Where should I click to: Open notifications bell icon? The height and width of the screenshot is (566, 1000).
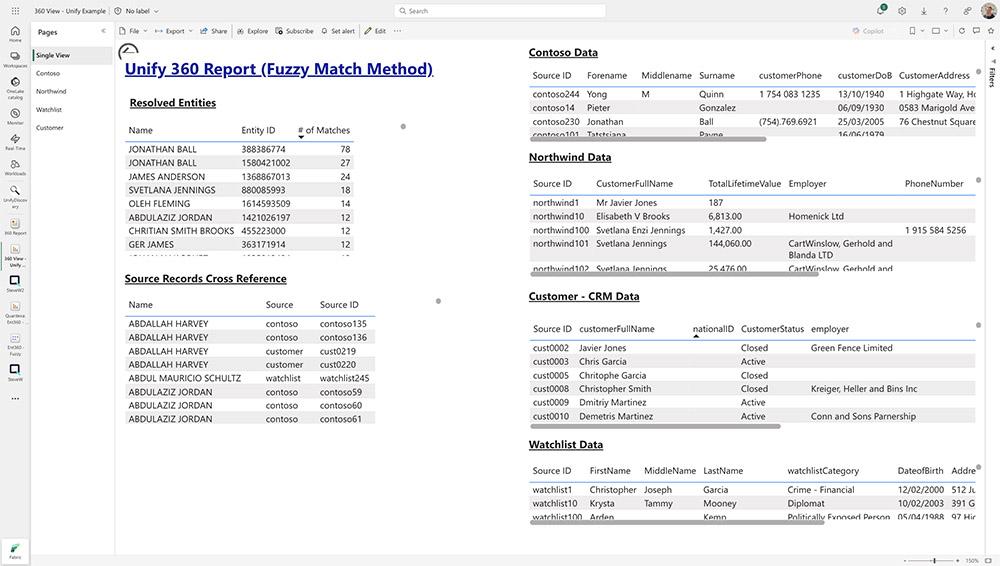click(881, 11)
